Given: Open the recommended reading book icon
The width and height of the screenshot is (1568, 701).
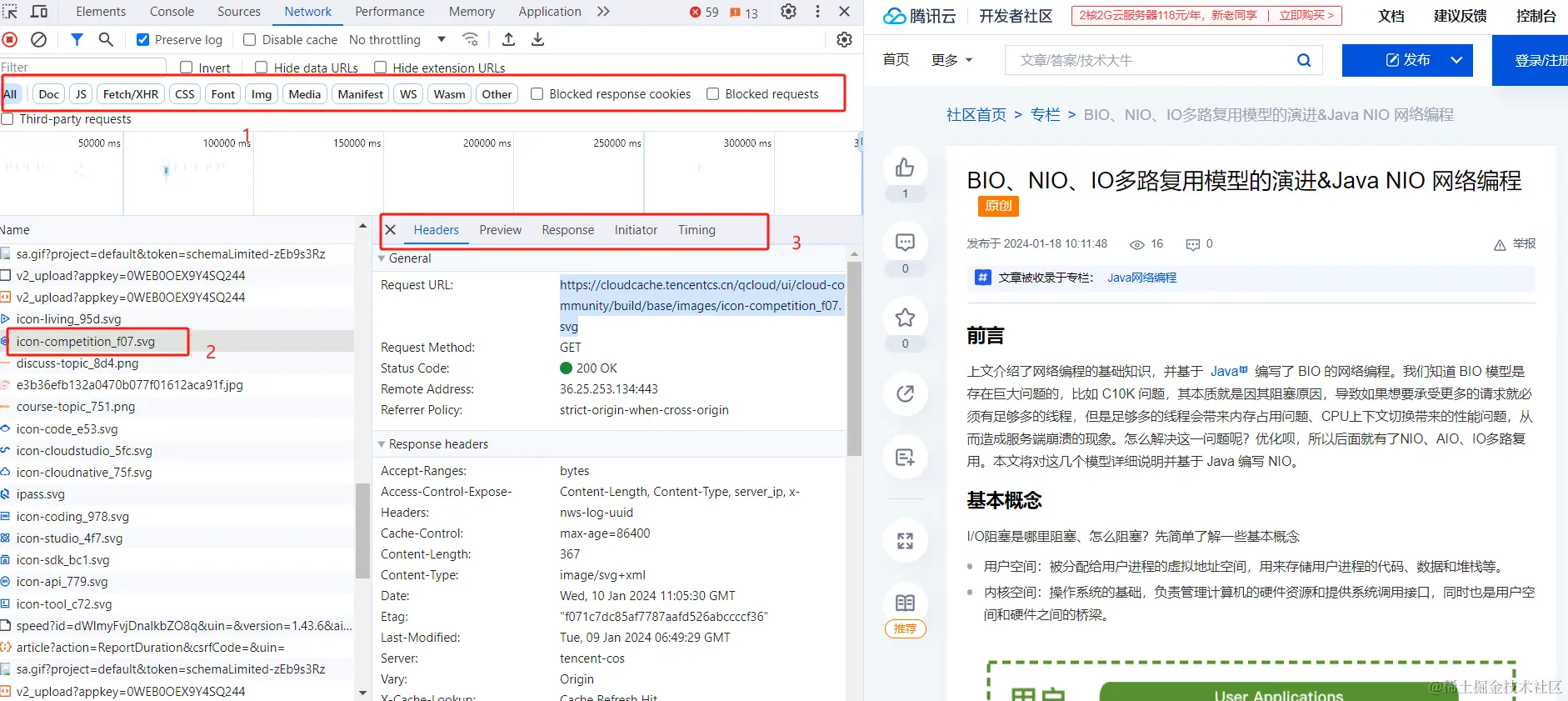Looking at the screenshot, I should [x=905, y=603].
